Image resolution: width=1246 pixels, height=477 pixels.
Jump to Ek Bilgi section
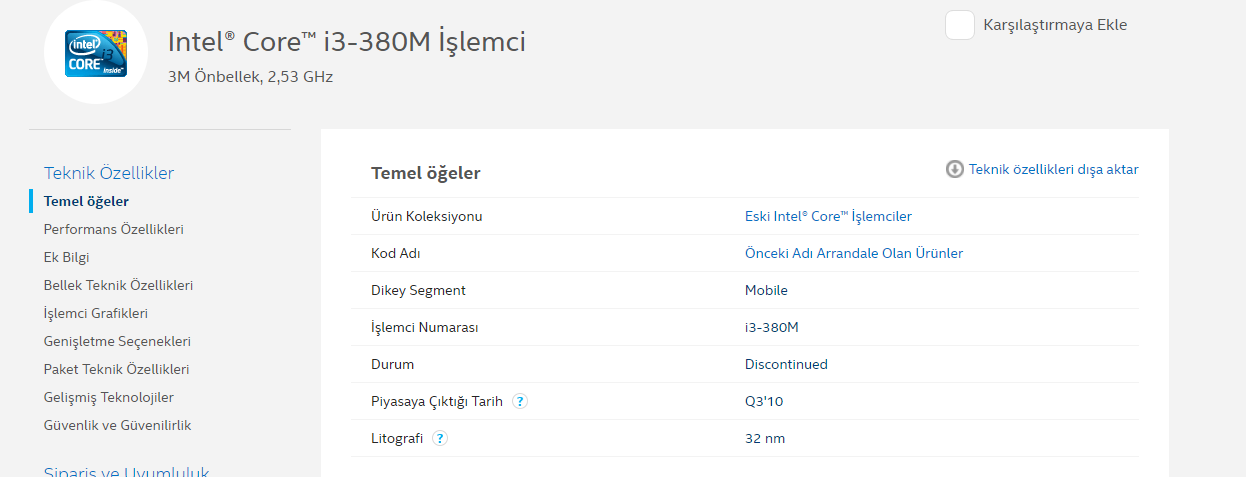tap(66, 257)
